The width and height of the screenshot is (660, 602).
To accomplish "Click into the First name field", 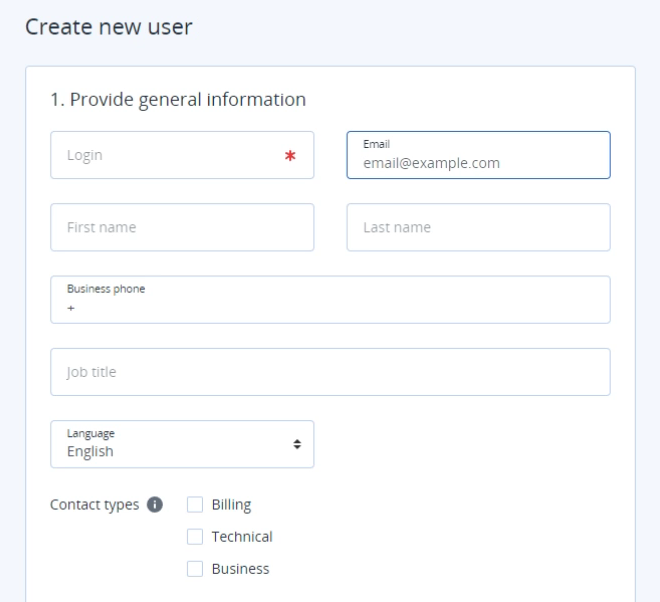I will (182, 227).
